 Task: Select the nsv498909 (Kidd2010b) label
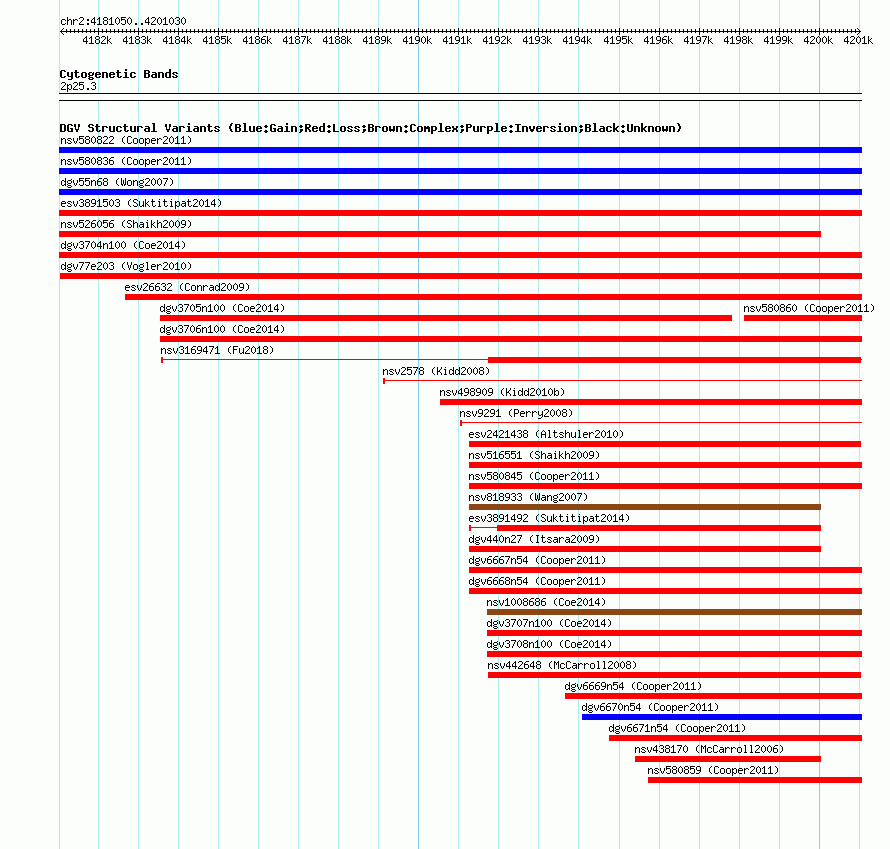pyautogui.click(x=502, y=392)
